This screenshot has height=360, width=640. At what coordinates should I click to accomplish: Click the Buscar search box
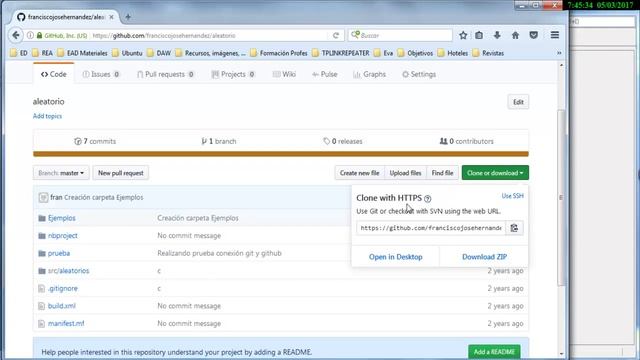coord(400,36)
